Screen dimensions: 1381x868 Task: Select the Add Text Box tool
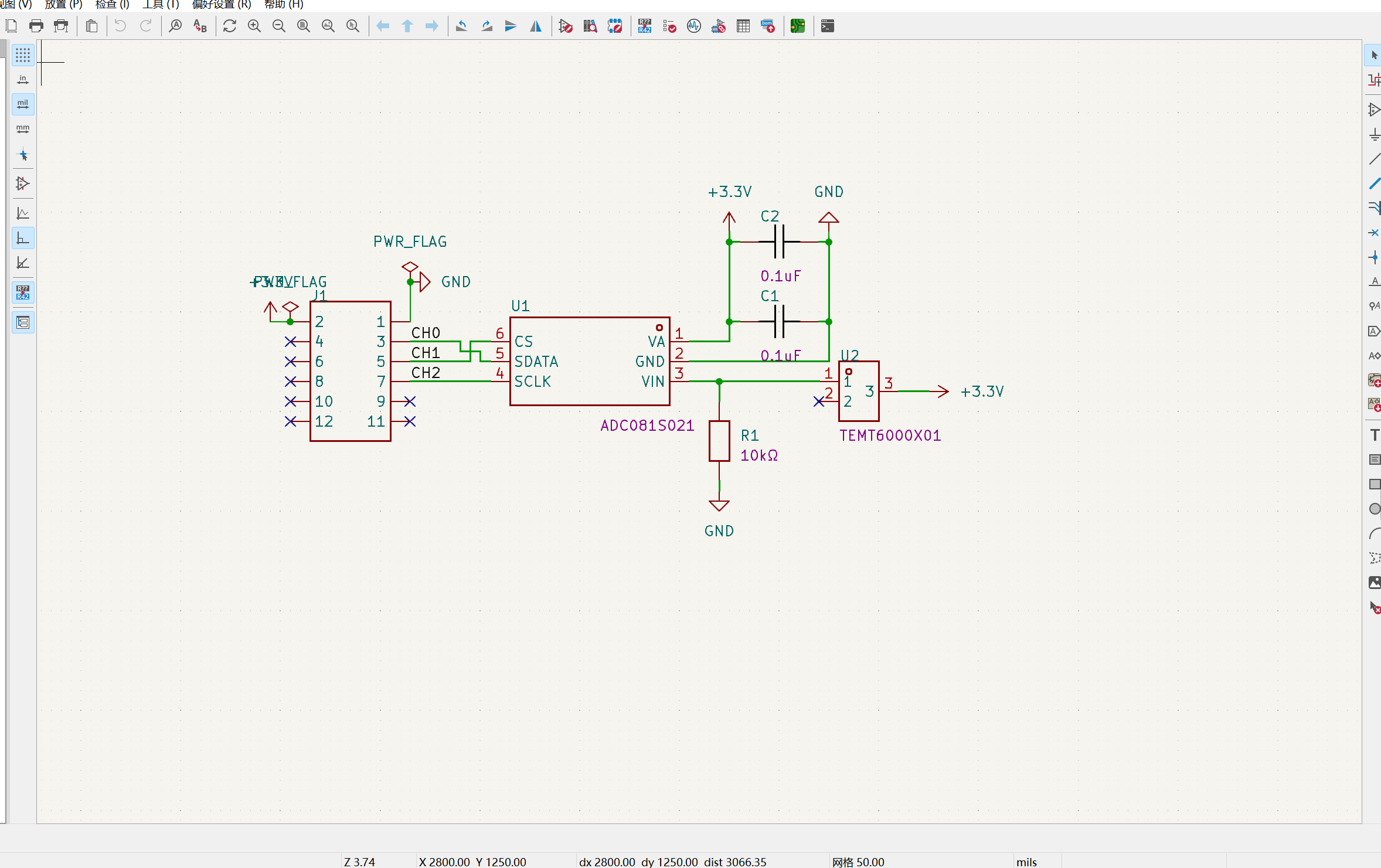coord(1374,459)
